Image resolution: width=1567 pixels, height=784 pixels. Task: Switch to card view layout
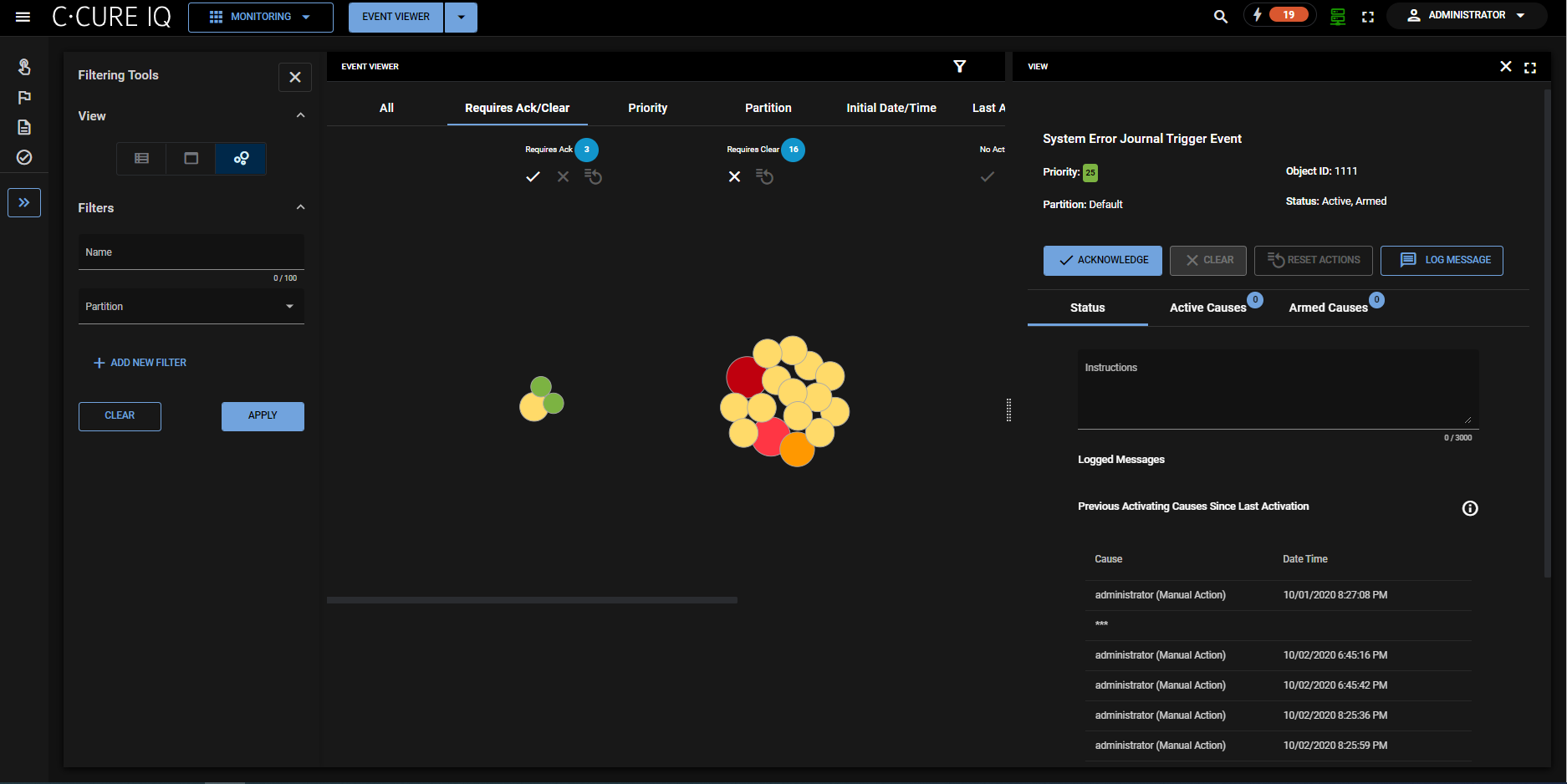coord(191,158)
